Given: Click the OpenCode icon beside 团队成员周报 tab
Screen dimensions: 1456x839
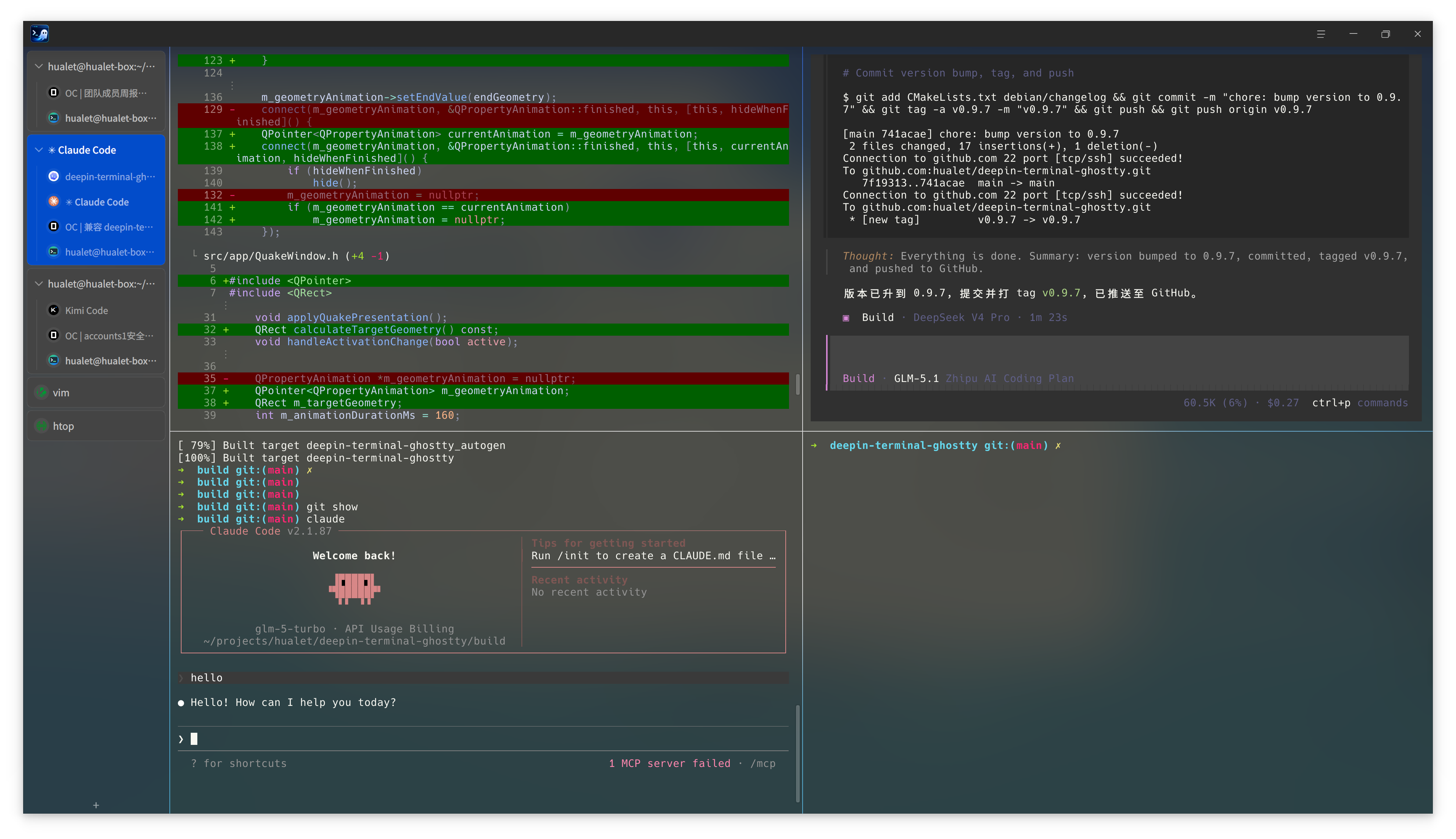Looking at the screenshot, I should tap(54, 93).
